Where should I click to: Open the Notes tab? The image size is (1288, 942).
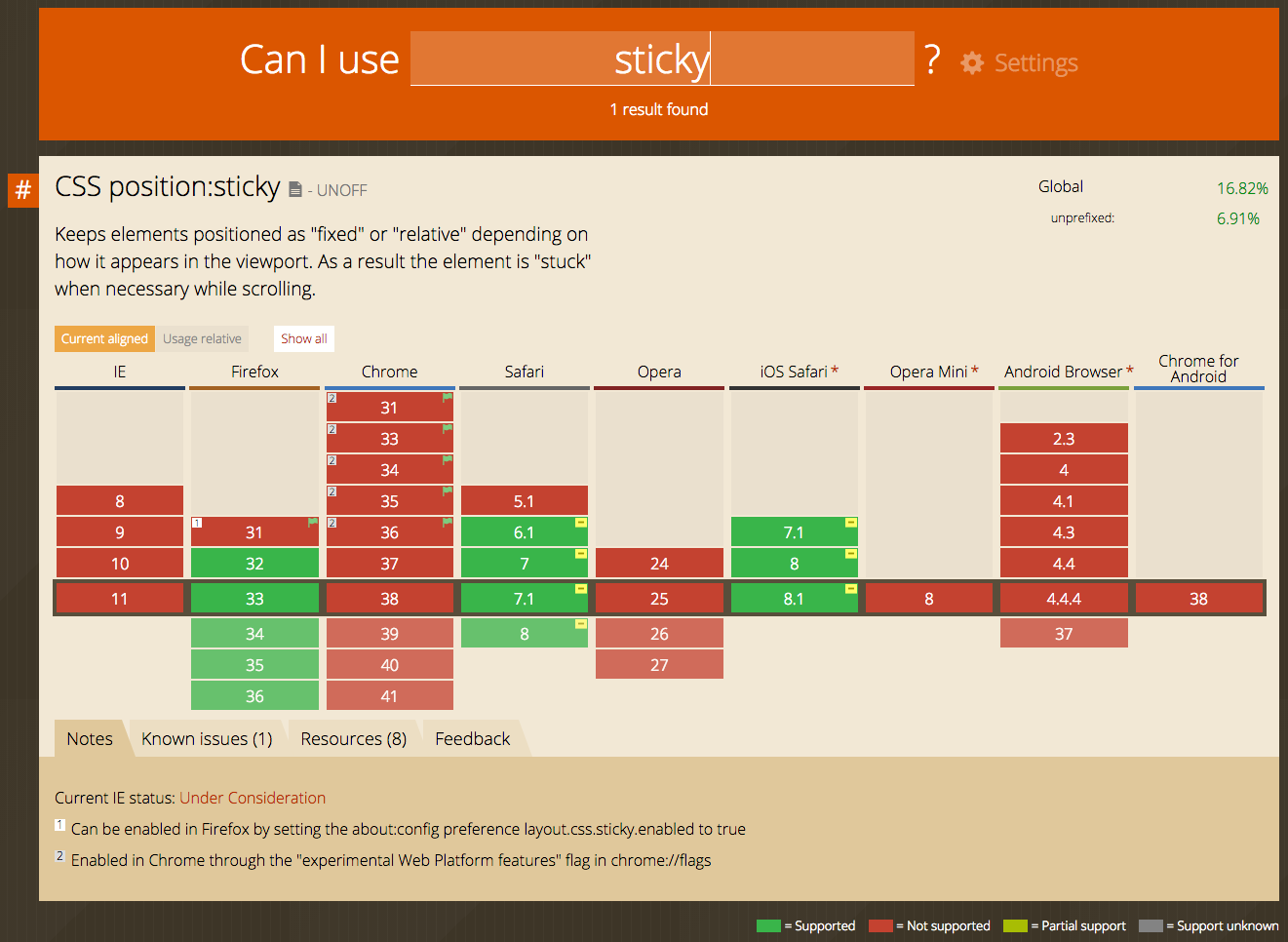coord(90,738)
